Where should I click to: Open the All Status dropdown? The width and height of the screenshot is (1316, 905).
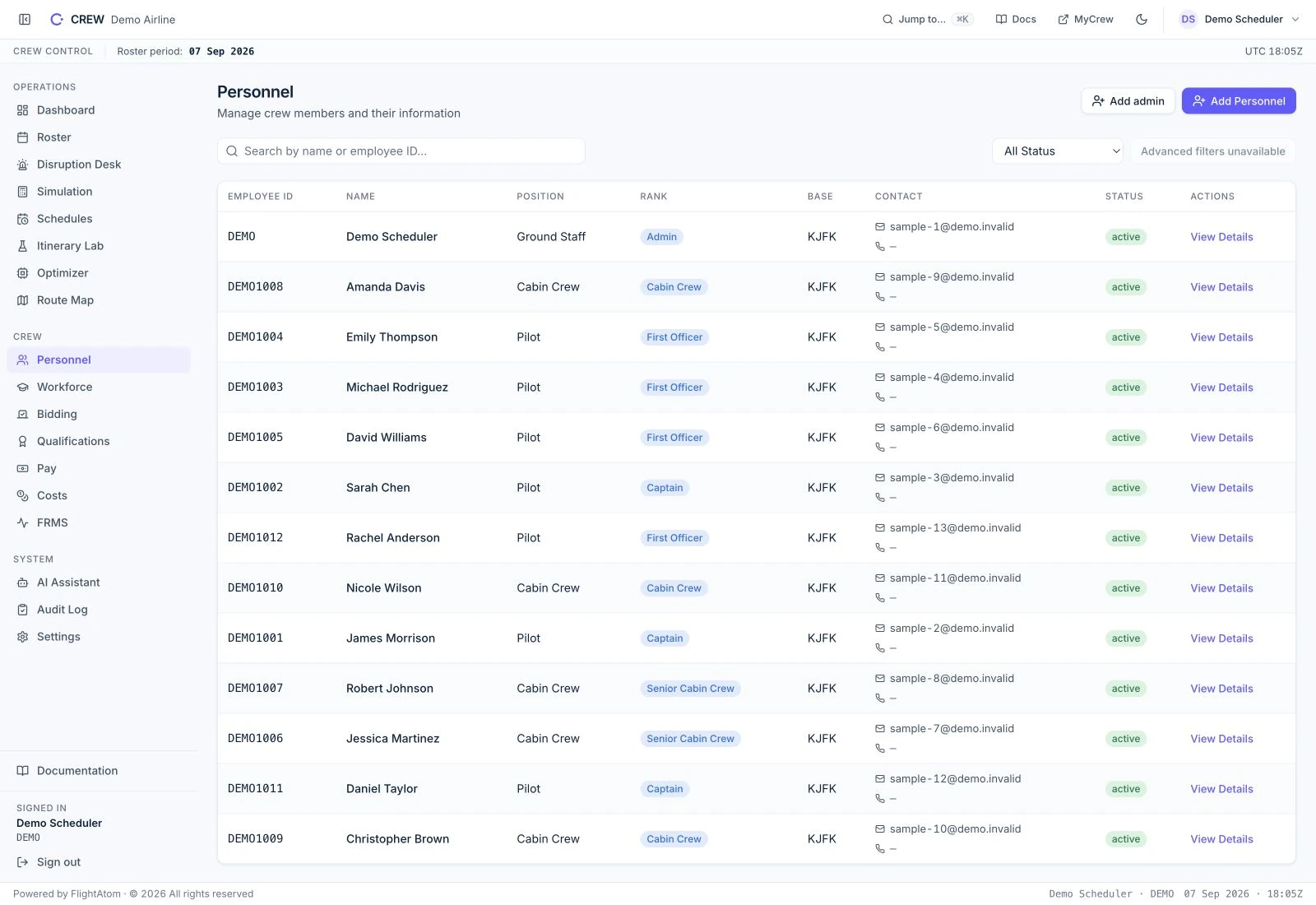tap(1058, 151)
